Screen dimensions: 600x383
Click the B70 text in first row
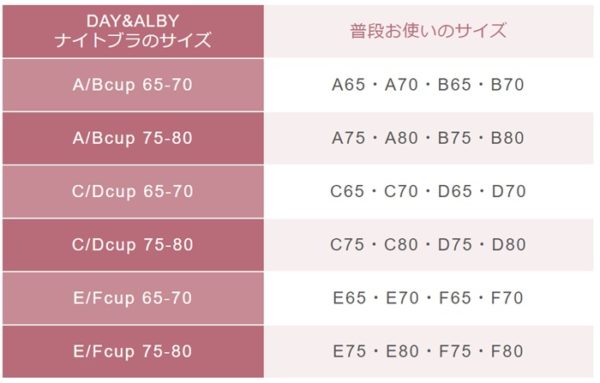click(x=507, y=85)
